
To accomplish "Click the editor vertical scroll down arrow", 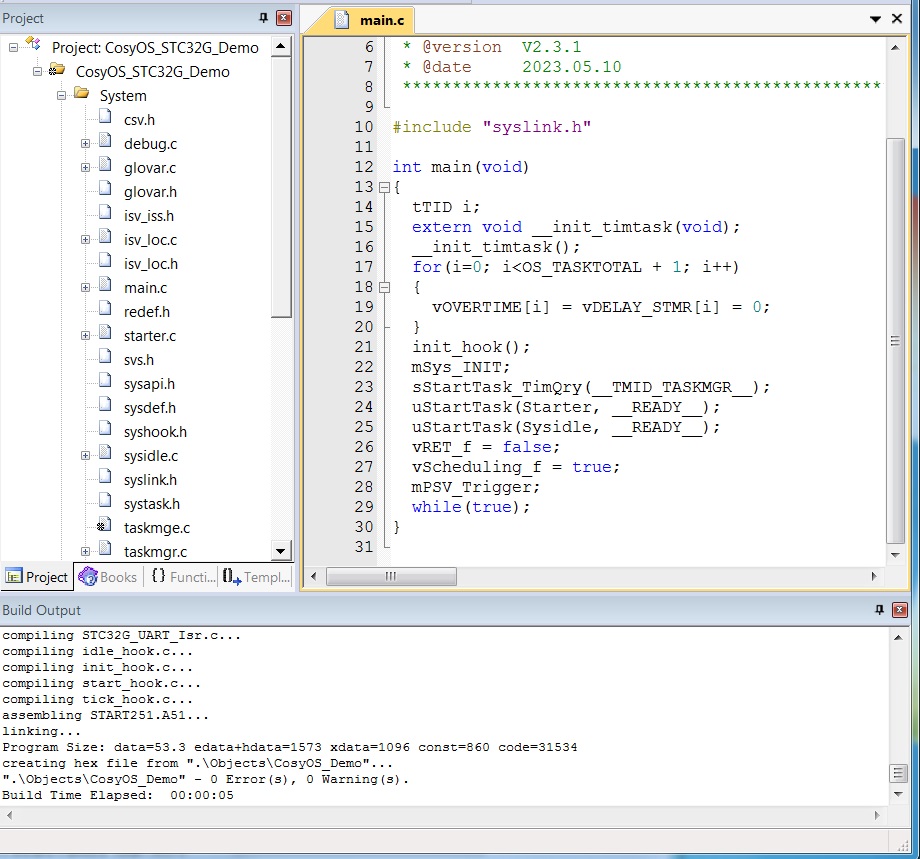I will pyautogui.click(x=895, y=554).
